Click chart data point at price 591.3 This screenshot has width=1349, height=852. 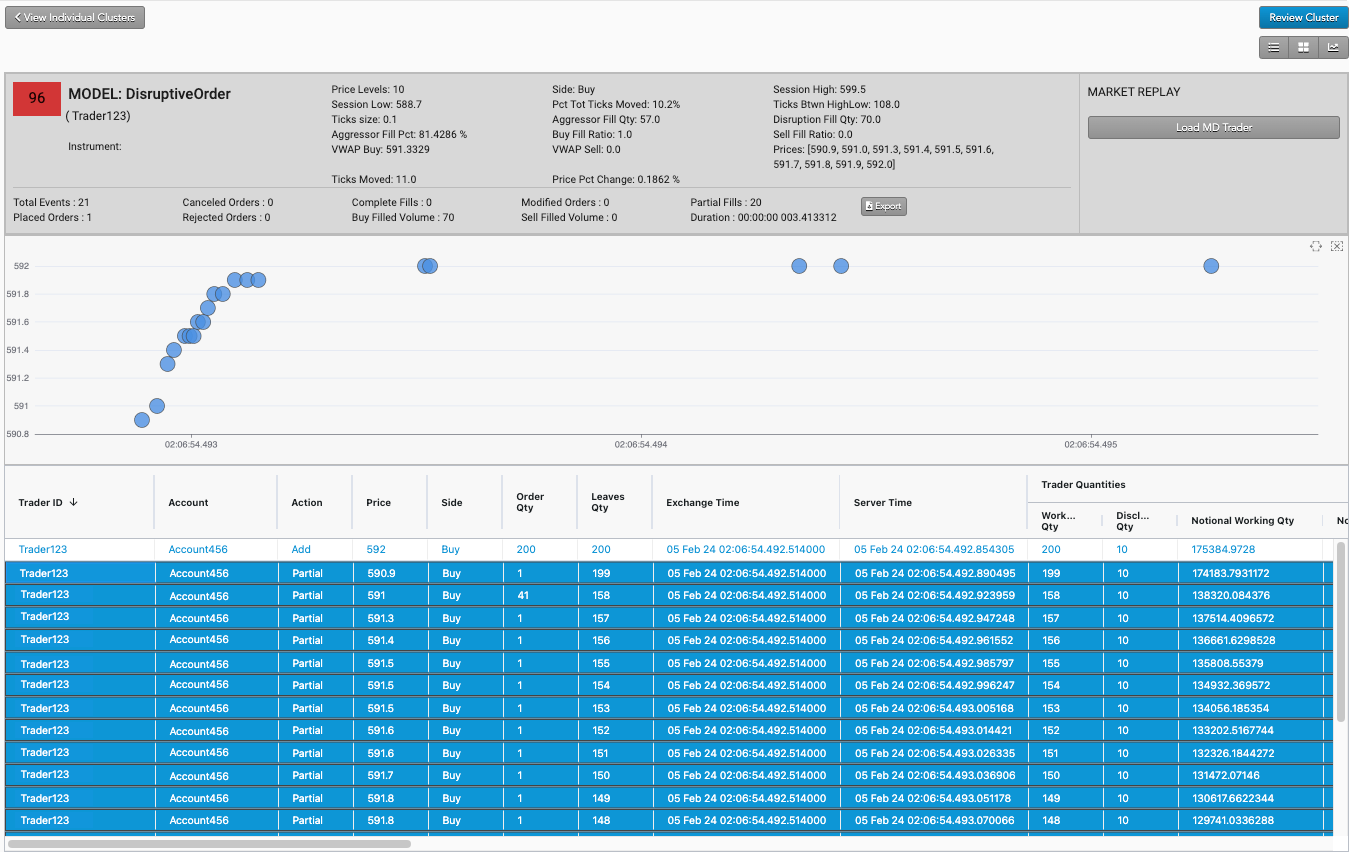(x=168, y=364)
